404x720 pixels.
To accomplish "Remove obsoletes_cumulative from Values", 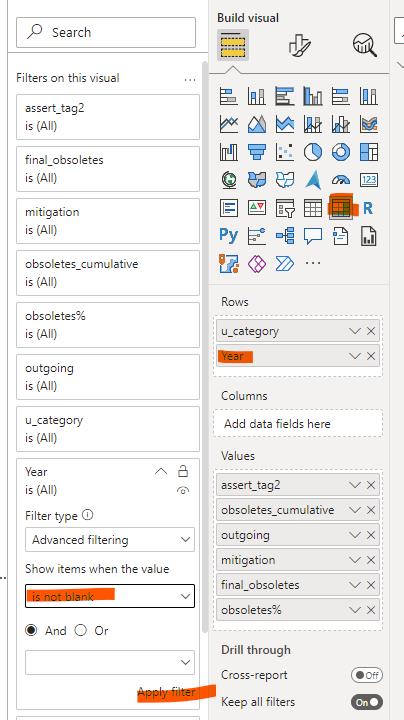I will (371, 510).
